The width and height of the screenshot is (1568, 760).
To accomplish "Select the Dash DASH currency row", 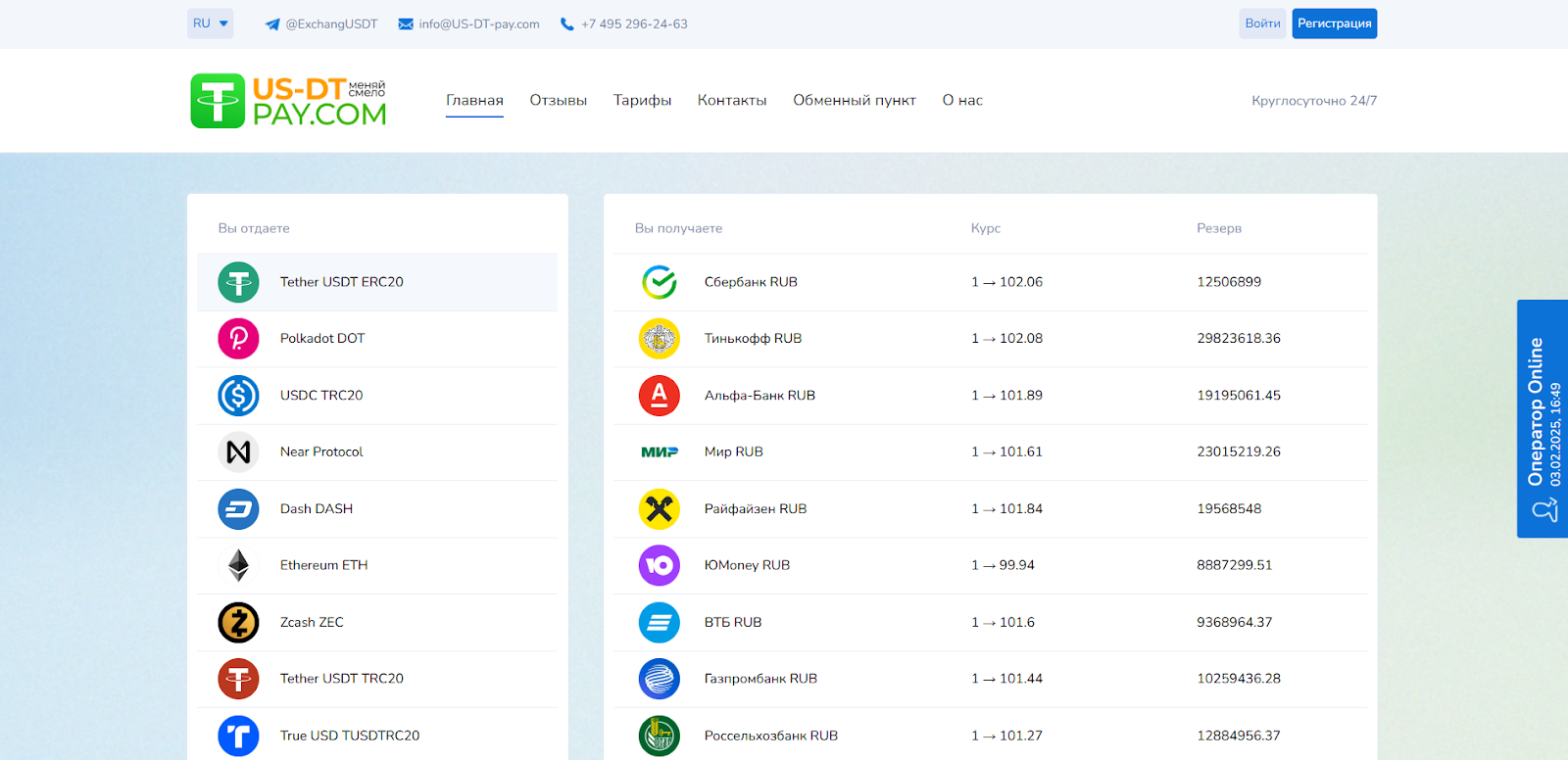I will (x=376, y=509).
